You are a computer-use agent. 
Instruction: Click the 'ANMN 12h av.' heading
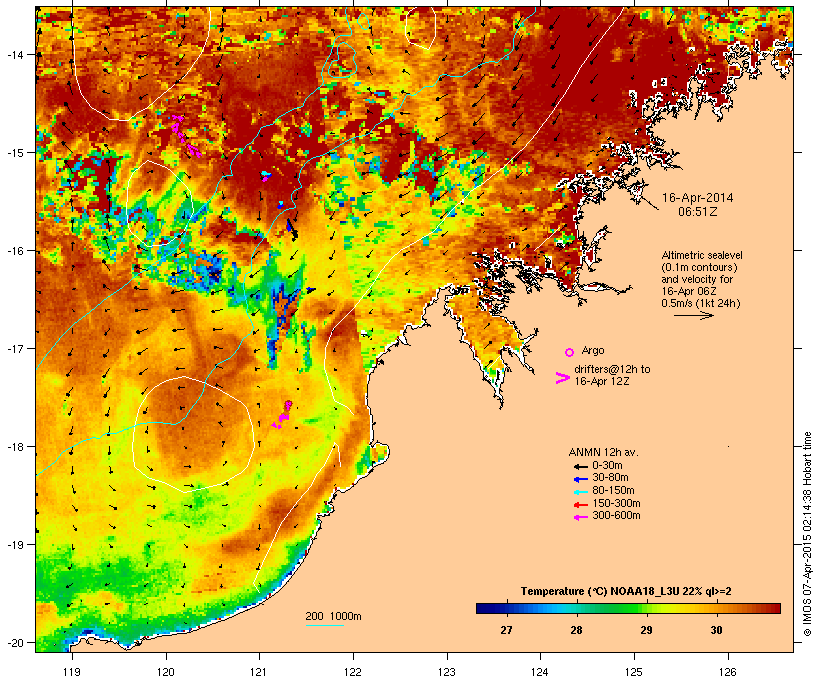tap(603, 452)
